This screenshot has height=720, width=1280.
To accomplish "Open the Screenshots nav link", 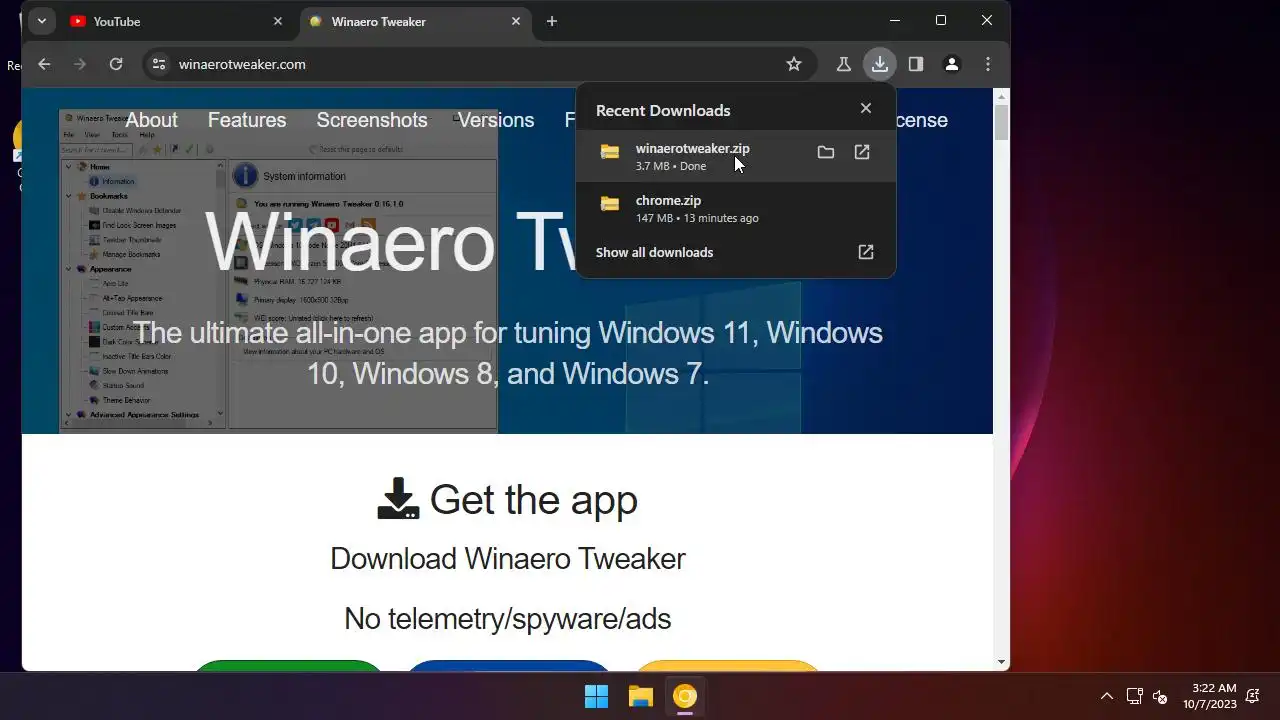I will 372,120.
